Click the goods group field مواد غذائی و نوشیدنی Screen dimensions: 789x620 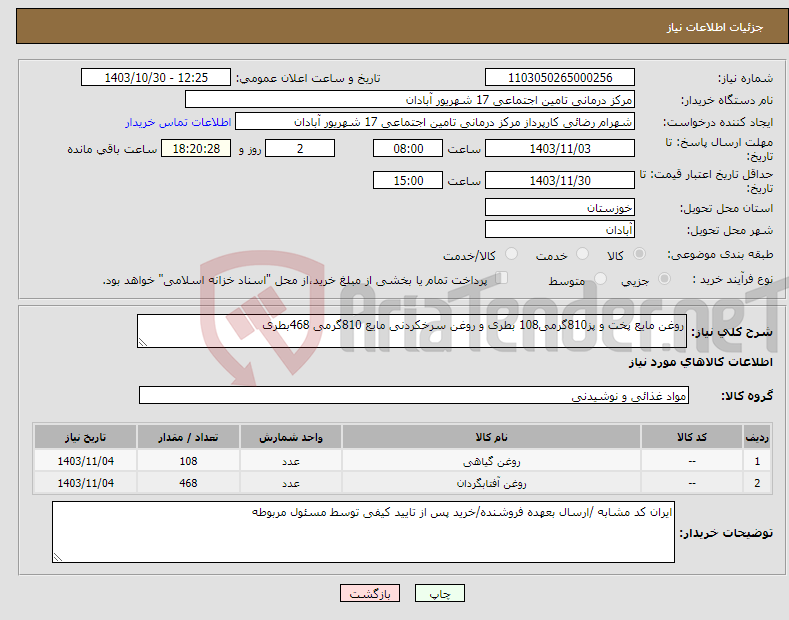(x=414, y=396)
